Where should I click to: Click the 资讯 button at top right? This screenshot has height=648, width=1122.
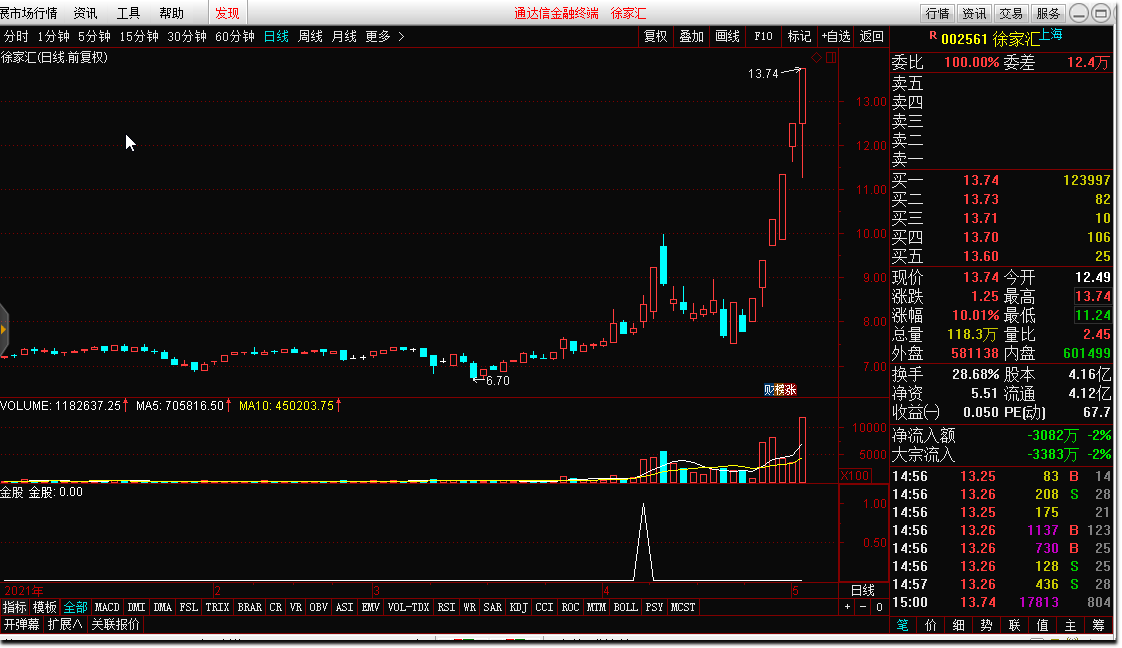tap(974, 14)
